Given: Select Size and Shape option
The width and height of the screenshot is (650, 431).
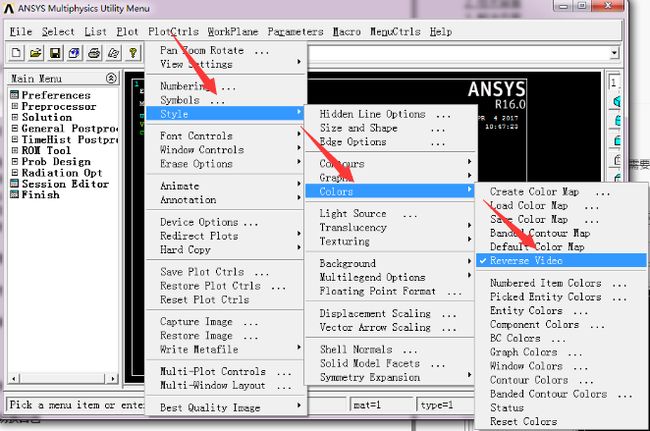Looking at the screenshot, I should pyautogui.click(x=390, y=128).
